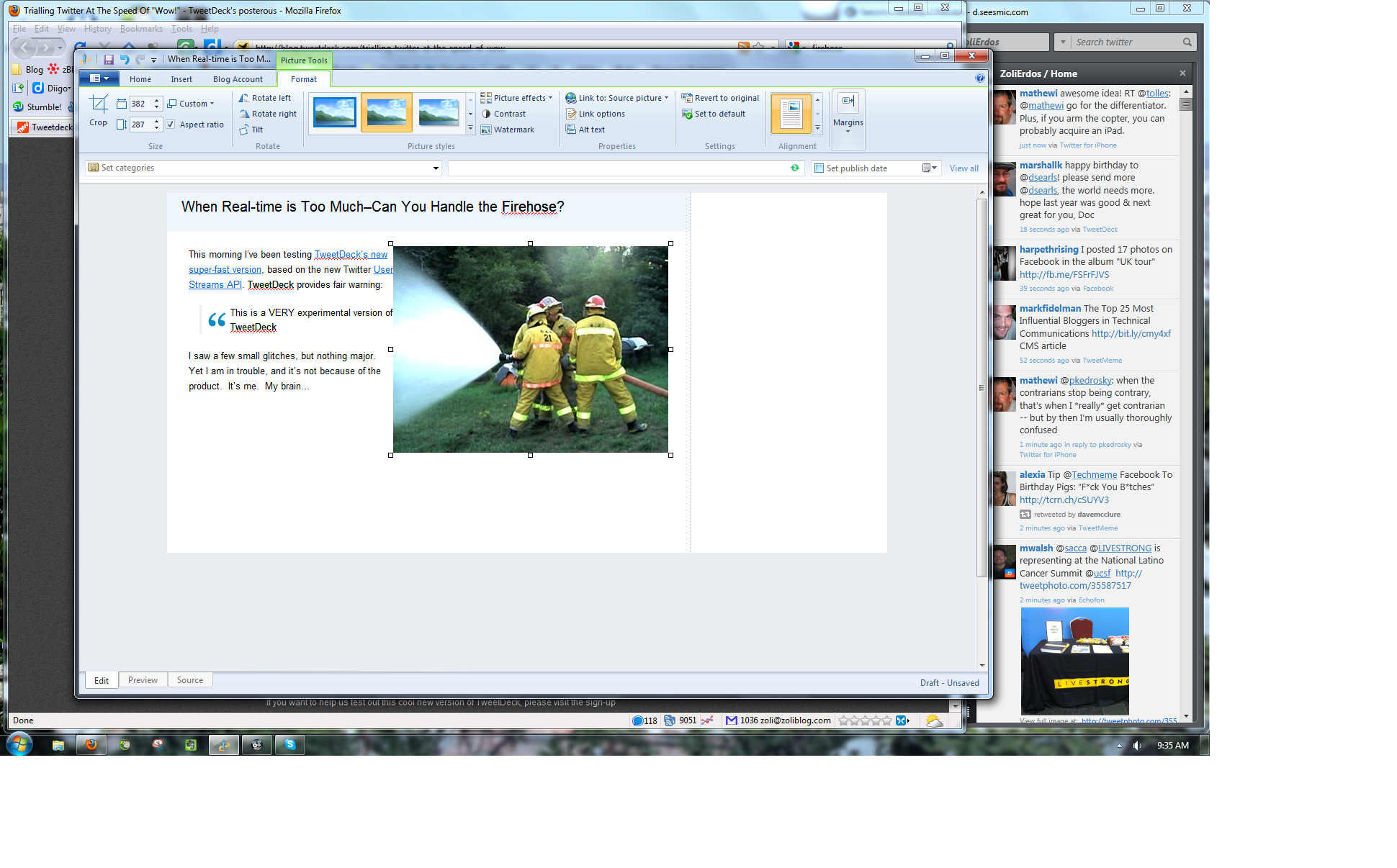
Task: Open Skype from the taskbar
Action: (290, 745)
